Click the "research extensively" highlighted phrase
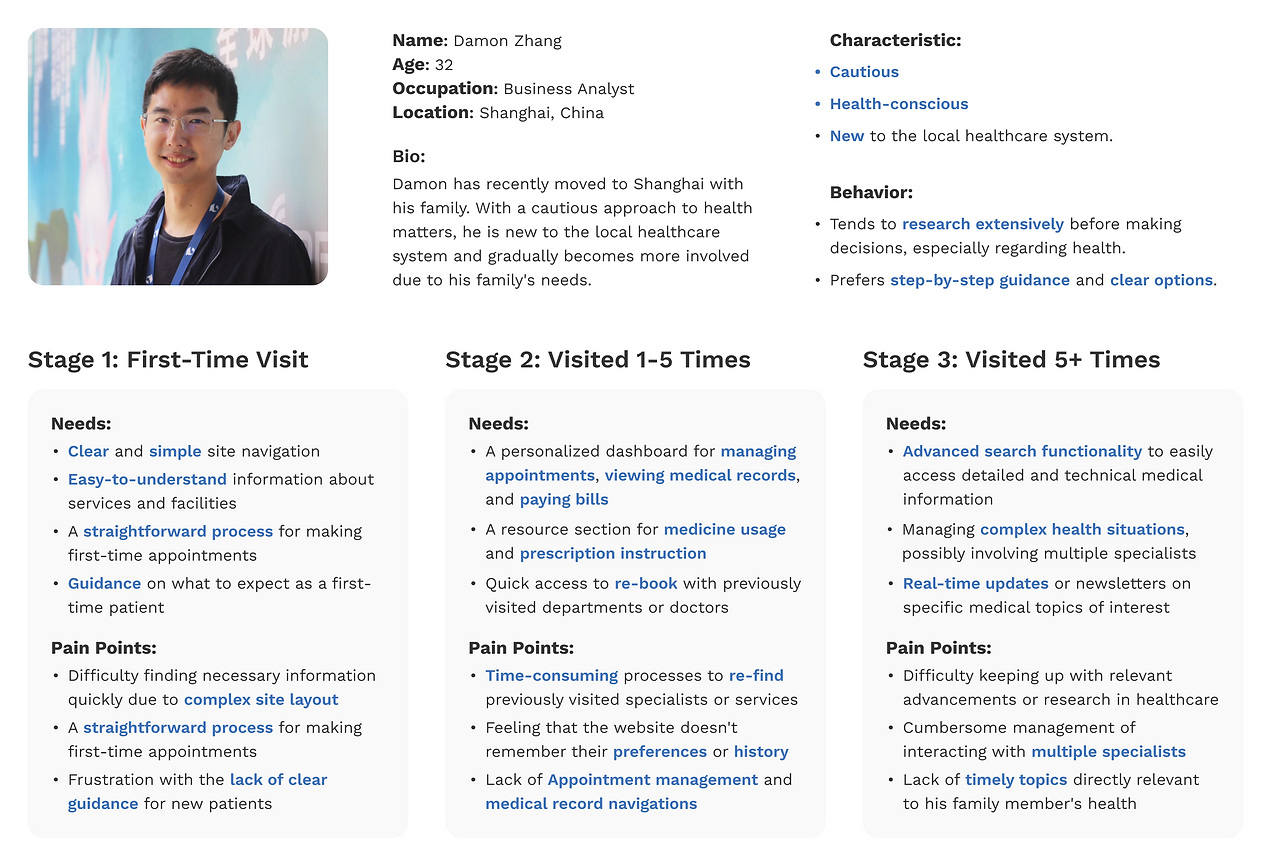 pyautogui.click(x=982, y=224)
